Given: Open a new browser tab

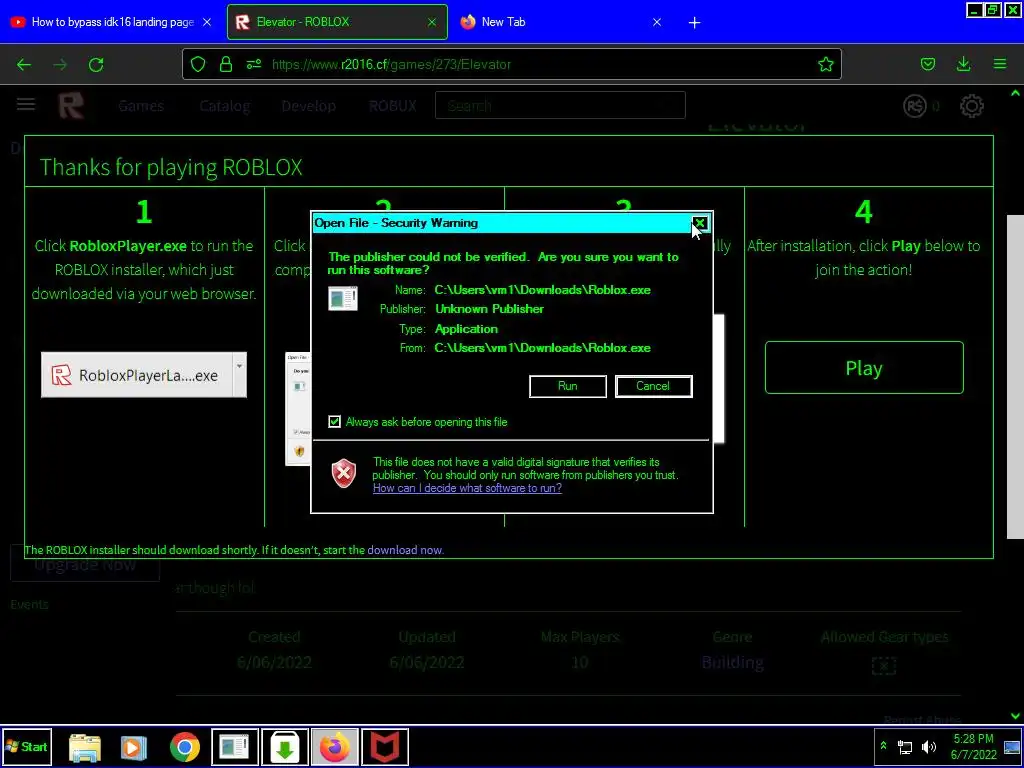Looking at the screenshot, I should (x=694, y=23).
